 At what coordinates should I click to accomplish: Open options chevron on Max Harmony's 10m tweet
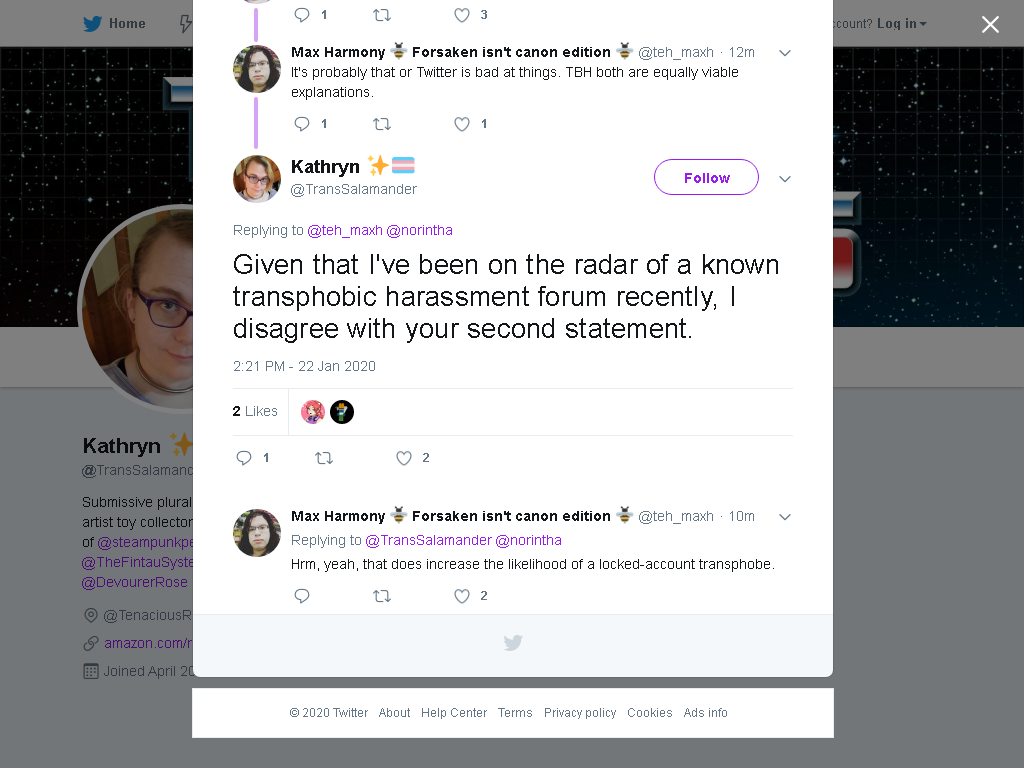pos(785,517)
